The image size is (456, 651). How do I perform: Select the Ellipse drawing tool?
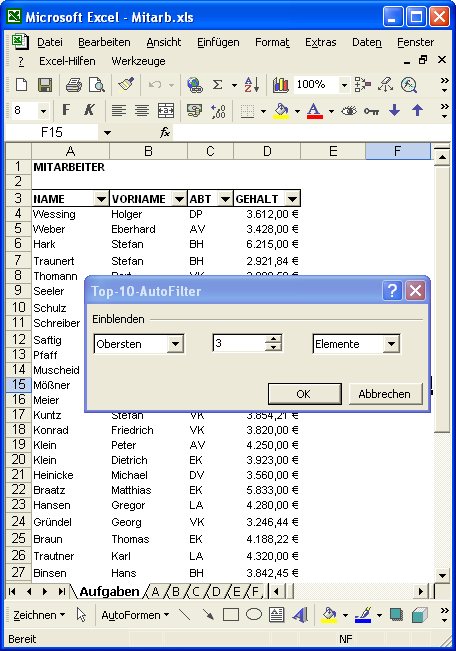[x=254, y=614]
